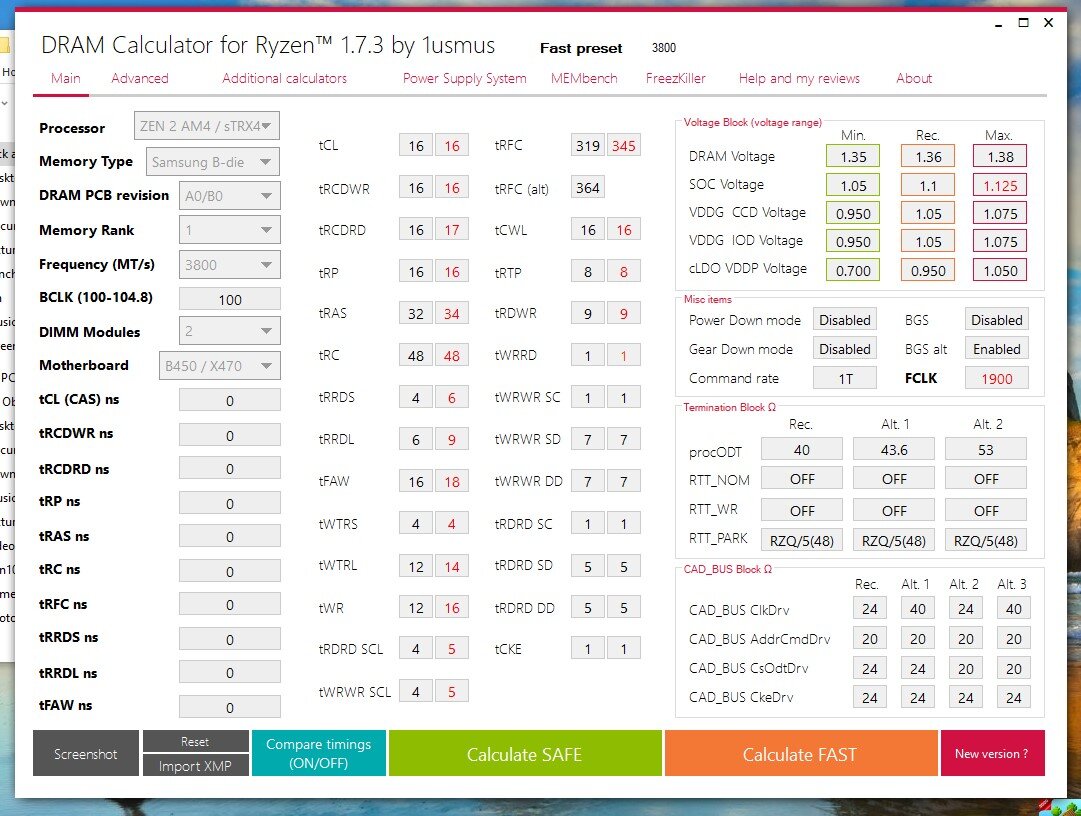
Task: Click the Calculate SAFE button
Action: point(525,753)
